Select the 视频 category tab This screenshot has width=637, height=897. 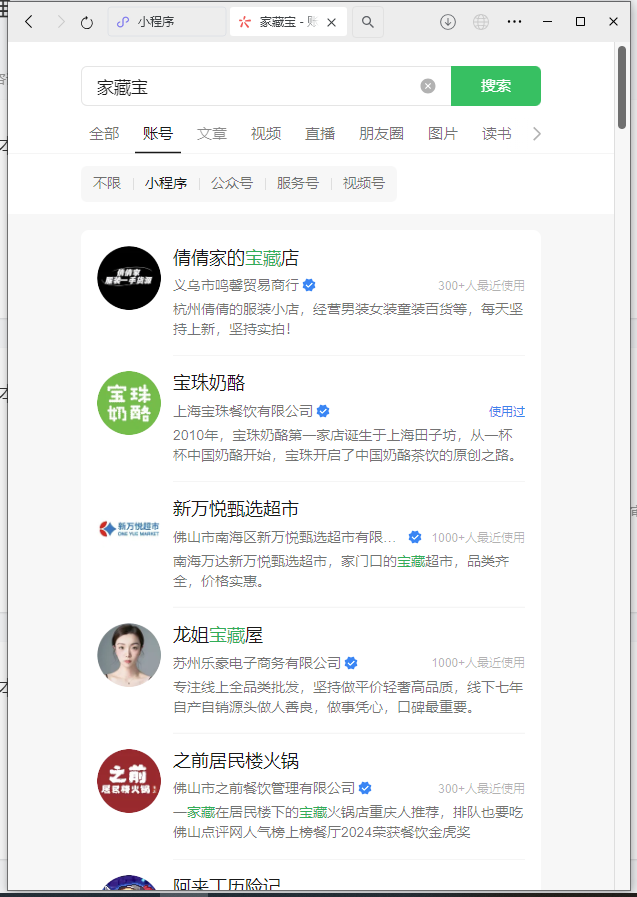pyautogui.click(x=266, y=134)
